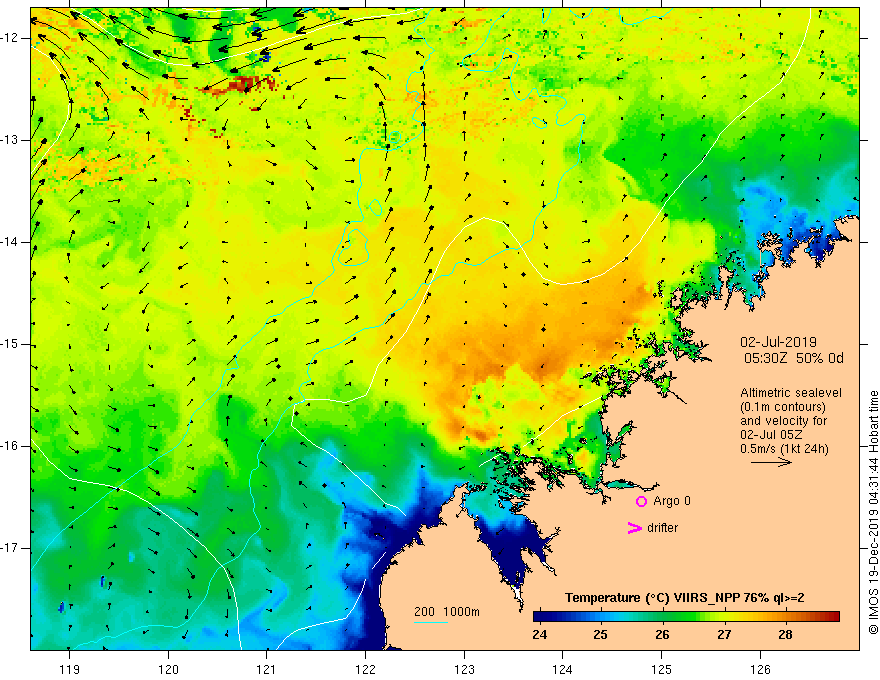Click the colorbar label '24'
This screenshot has width=880, height=680.
pos(539,635)
